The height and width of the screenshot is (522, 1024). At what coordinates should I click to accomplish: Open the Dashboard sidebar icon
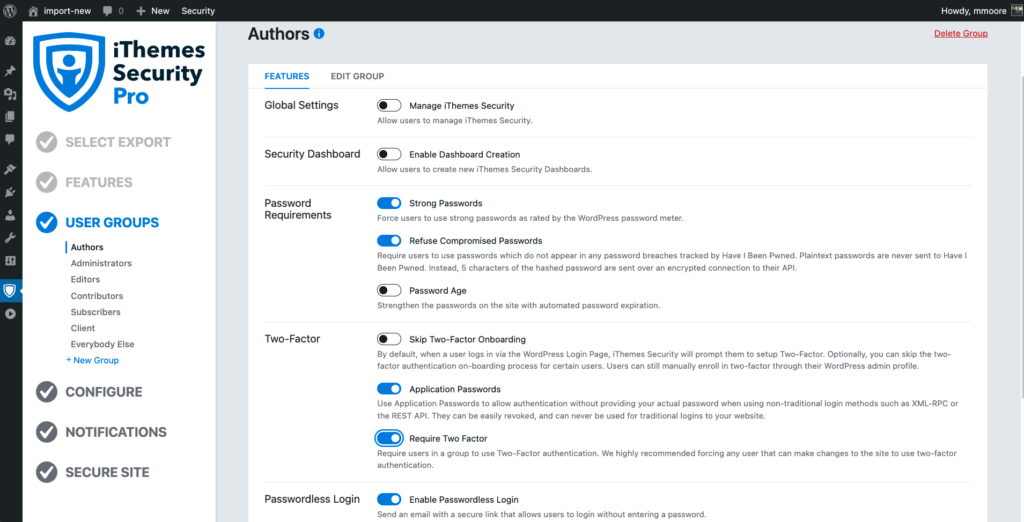10,41
